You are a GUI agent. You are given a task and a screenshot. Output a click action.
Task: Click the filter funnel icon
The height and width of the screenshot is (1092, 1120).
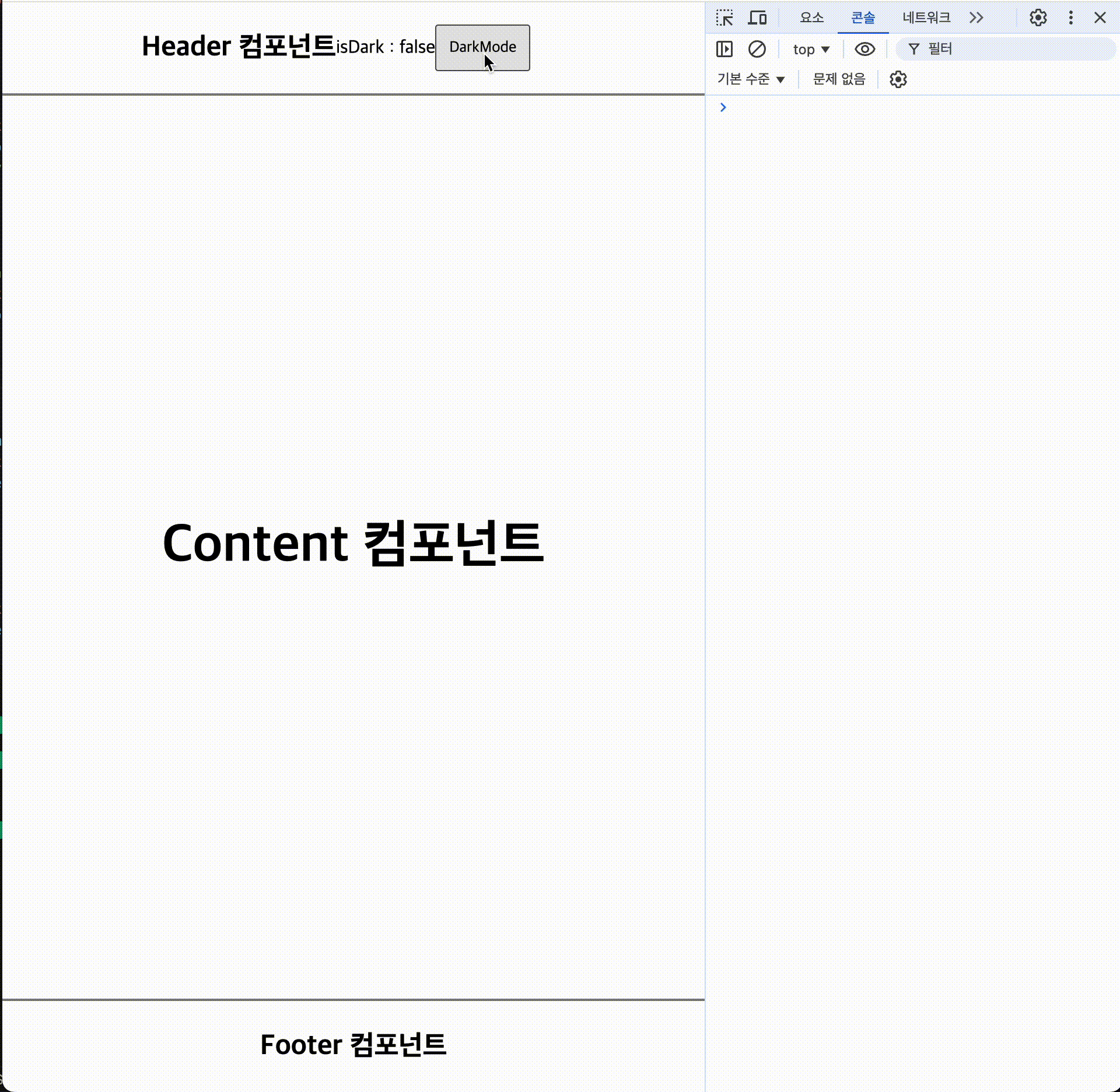914,49
